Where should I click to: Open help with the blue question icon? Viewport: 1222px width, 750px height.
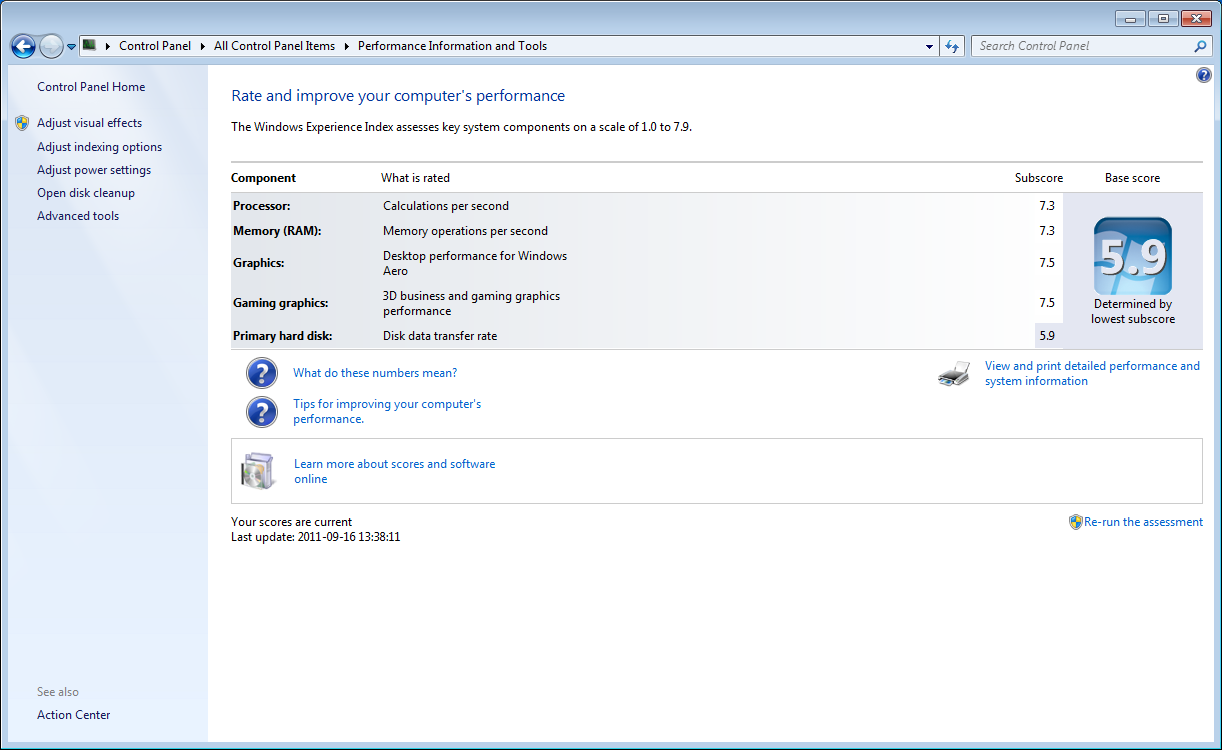(1204, 76)
